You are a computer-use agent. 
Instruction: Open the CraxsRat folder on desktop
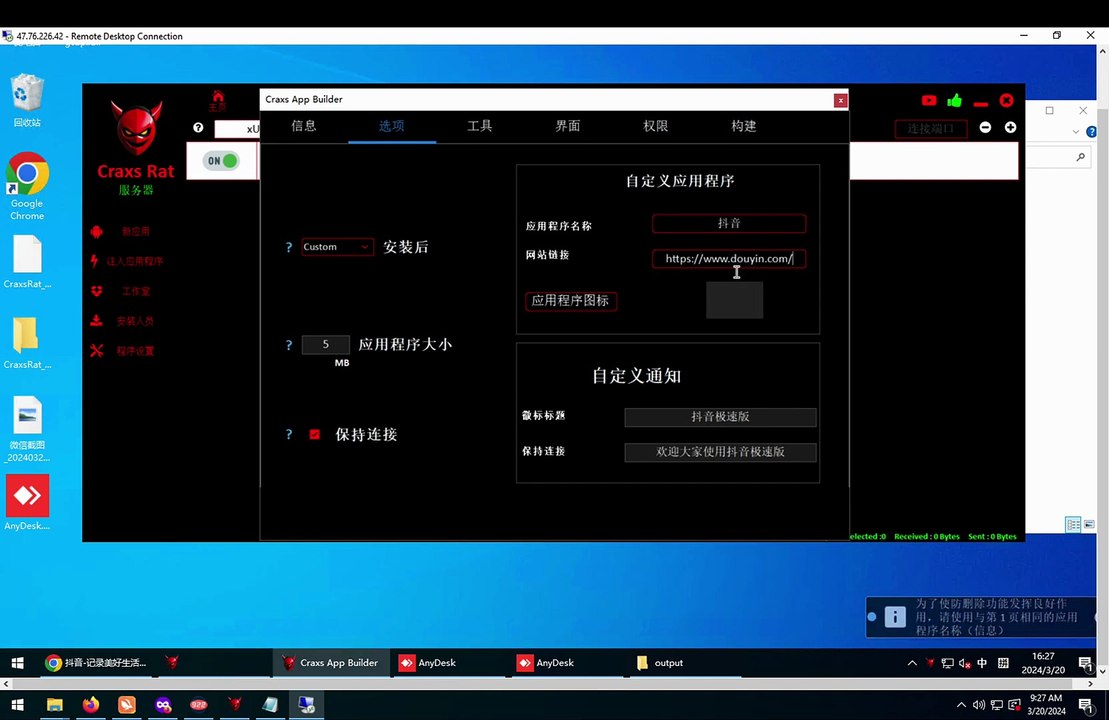click(27, 342)
